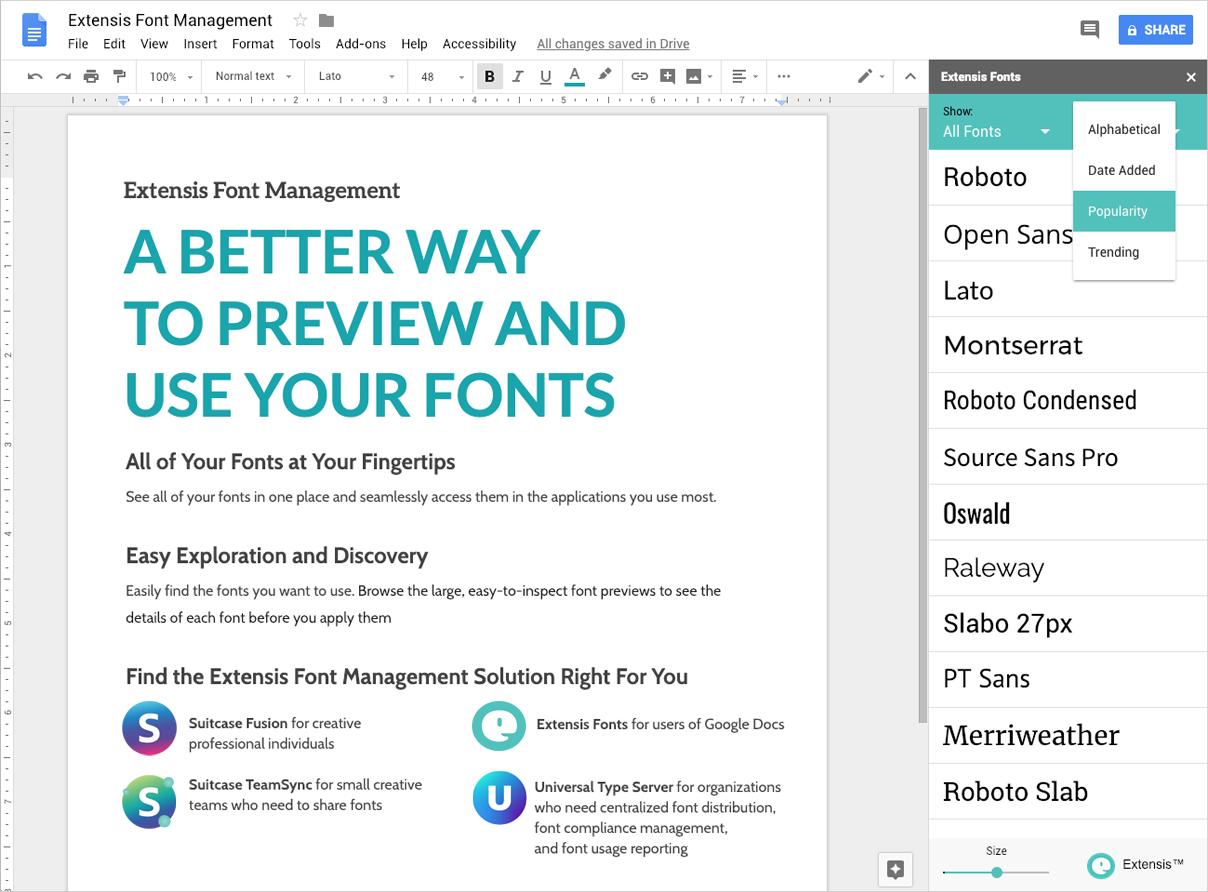
Task: Toggle italic formatting
Action: [517, 76]
